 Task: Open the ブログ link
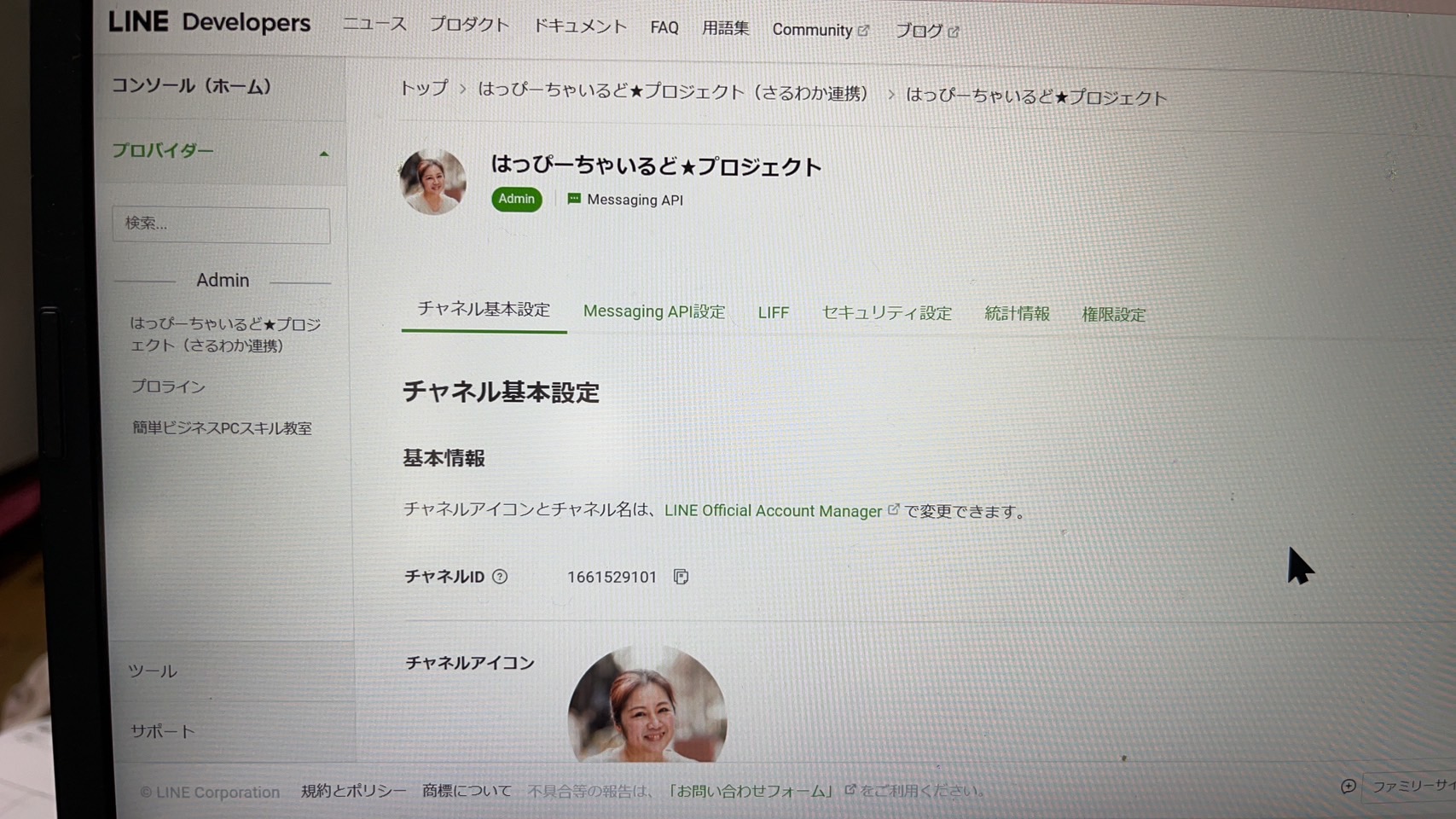pos(919,31)
